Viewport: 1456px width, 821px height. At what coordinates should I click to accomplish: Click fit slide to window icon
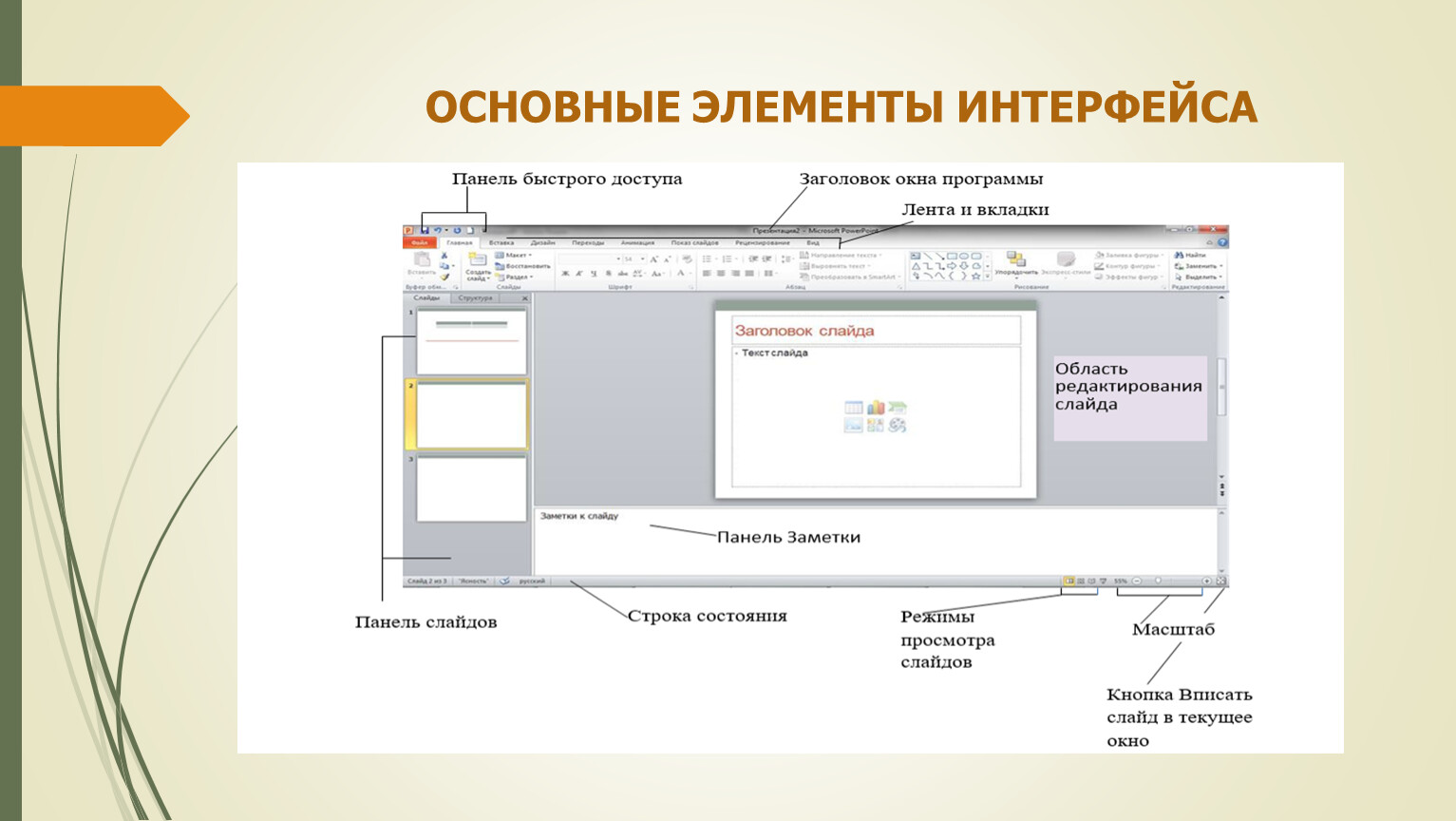tap(1221, 582)
